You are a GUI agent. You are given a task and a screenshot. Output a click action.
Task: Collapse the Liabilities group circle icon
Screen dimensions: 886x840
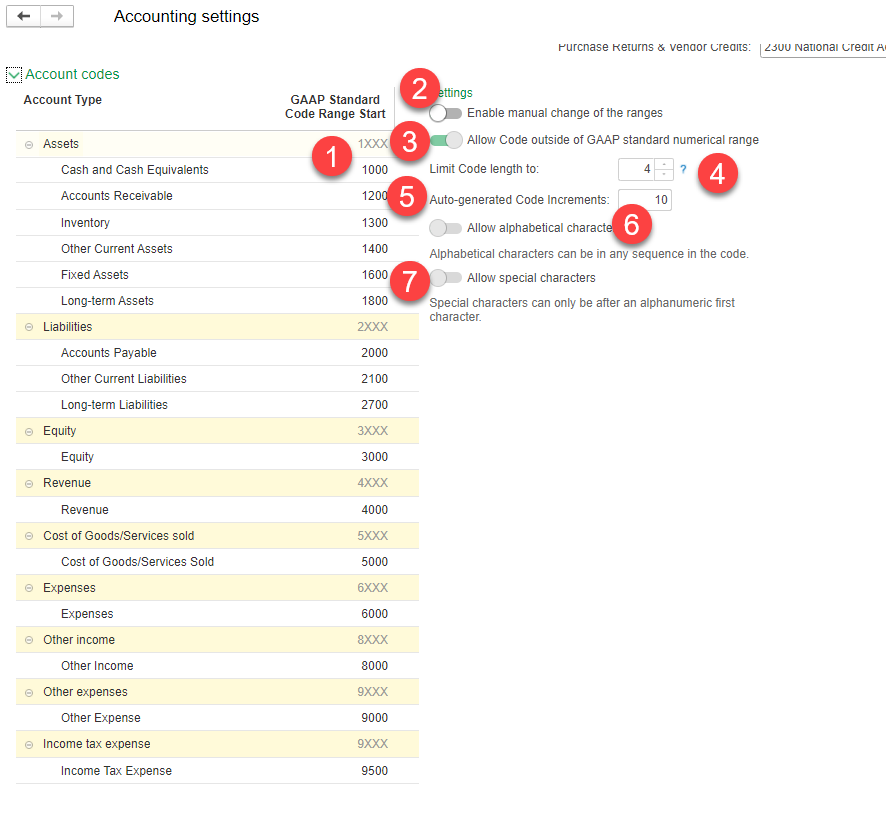point(29,327)
